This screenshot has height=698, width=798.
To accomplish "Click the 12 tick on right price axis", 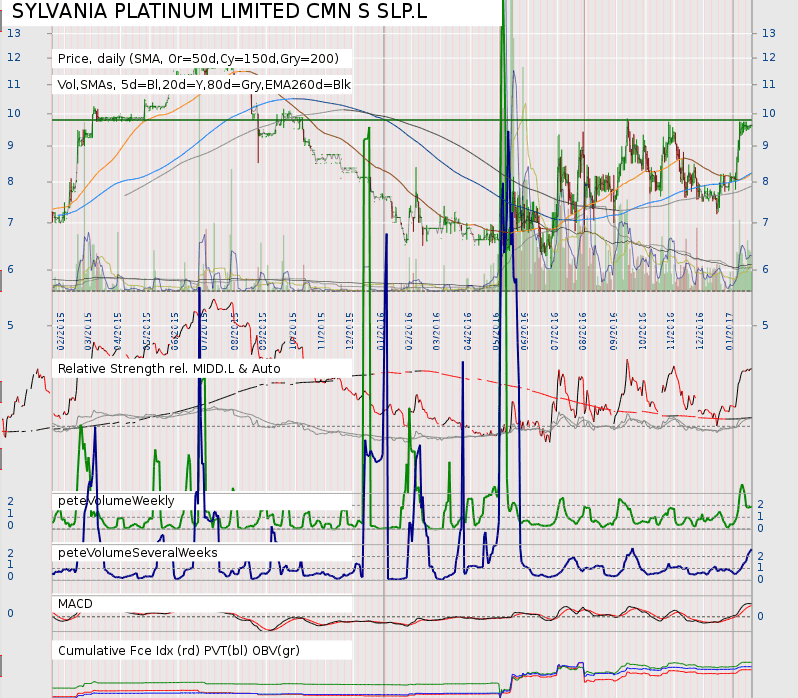I will point(768,57).
